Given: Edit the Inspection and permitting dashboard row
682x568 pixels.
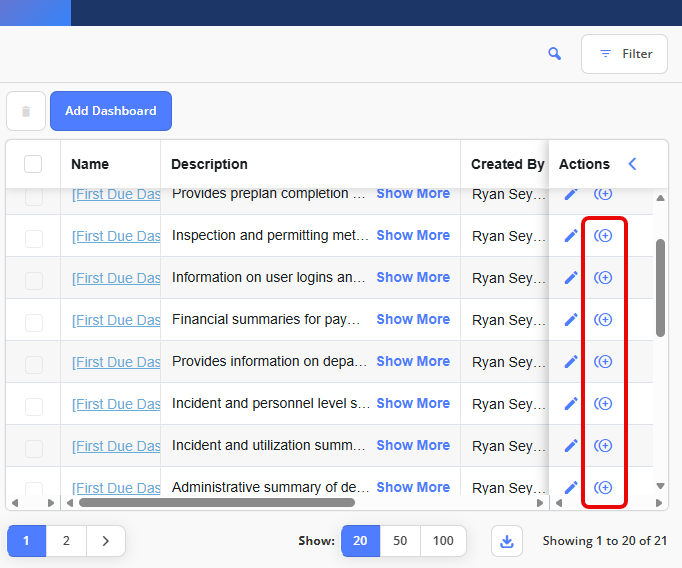Looking at the screenshot, I should point(571,236).
